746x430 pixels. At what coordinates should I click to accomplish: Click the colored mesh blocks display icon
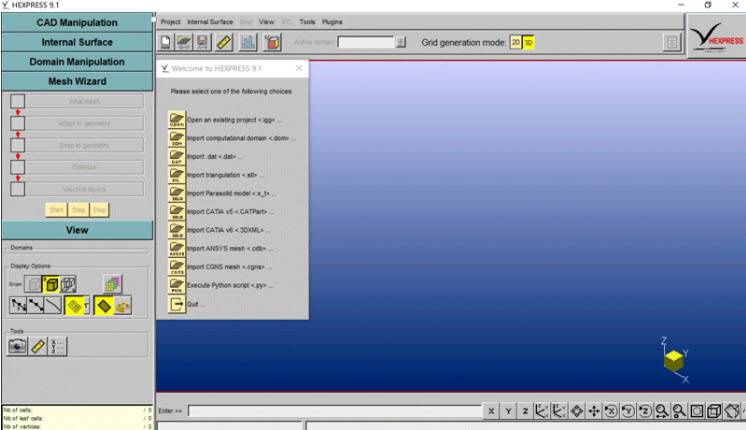point(112,284)
